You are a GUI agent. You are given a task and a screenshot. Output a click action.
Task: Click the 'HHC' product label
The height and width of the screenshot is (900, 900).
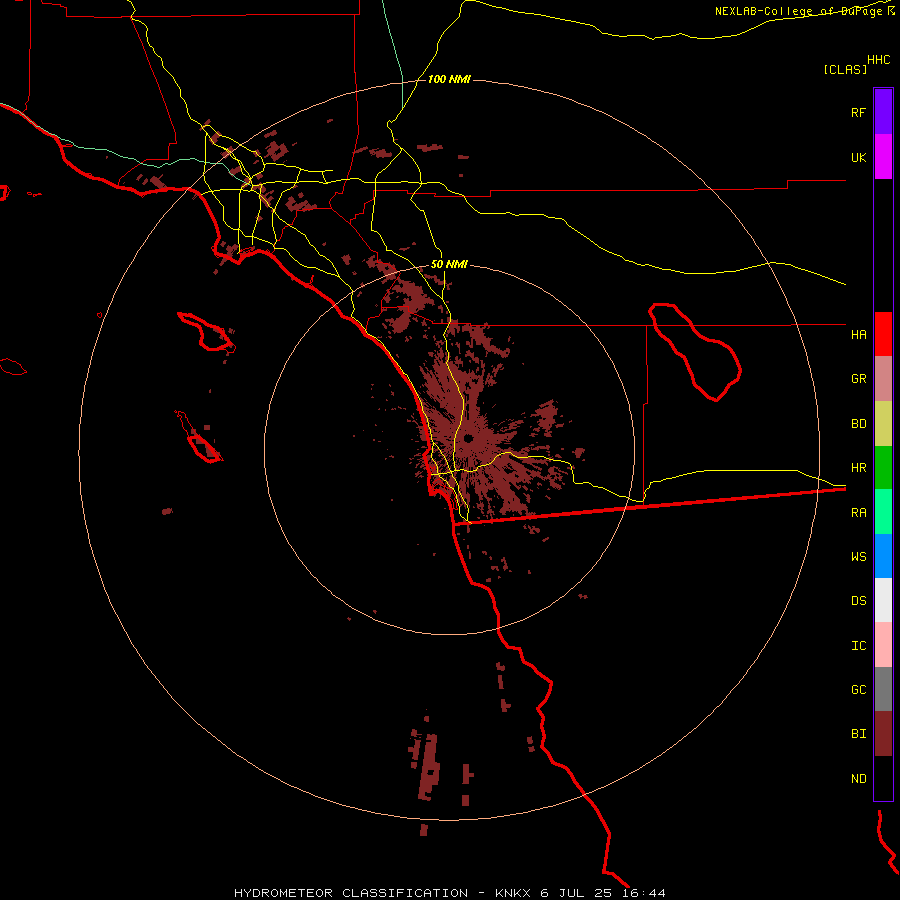click(878, 60)
